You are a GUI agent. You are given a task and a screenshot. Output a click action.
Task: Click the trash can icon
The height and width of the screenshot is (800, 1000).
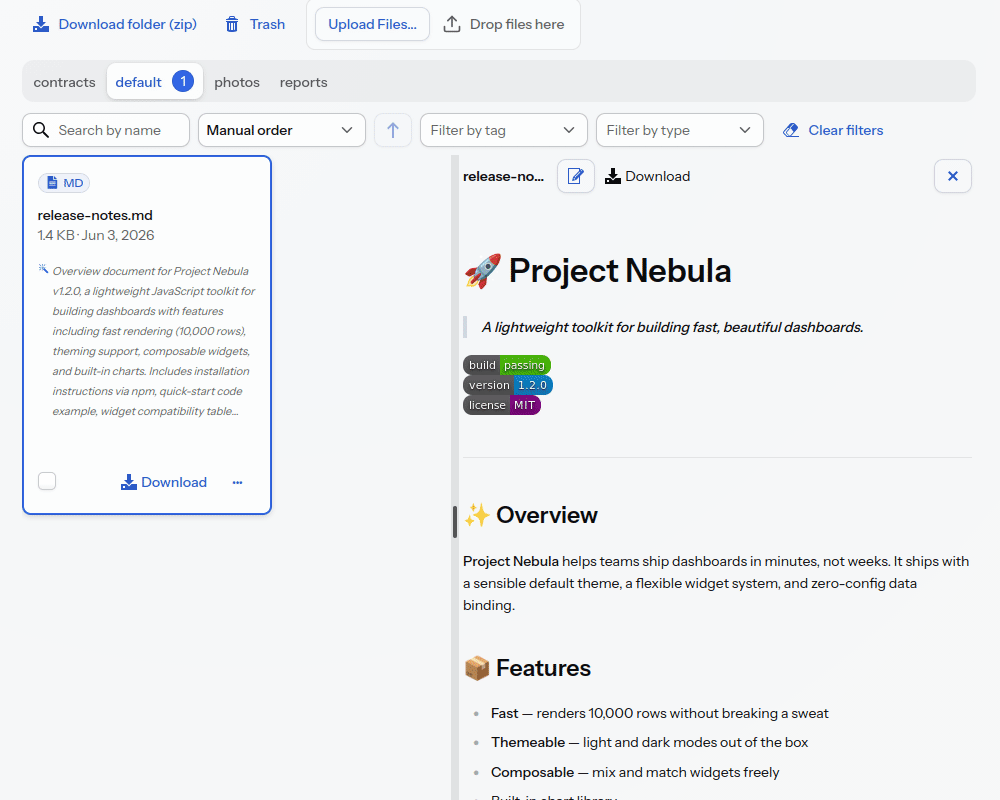pyautogui.click(x=232, y=24)
